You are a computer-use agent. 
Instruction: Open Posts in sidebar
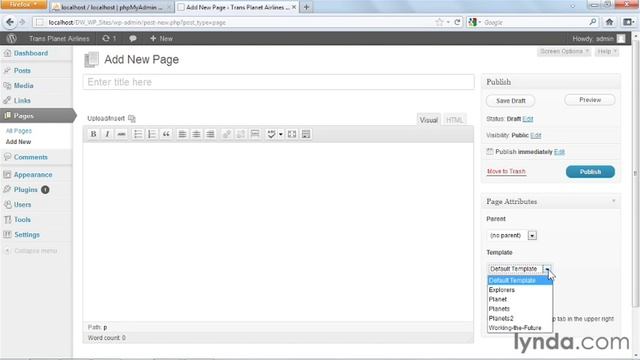(x=22, y=71)
